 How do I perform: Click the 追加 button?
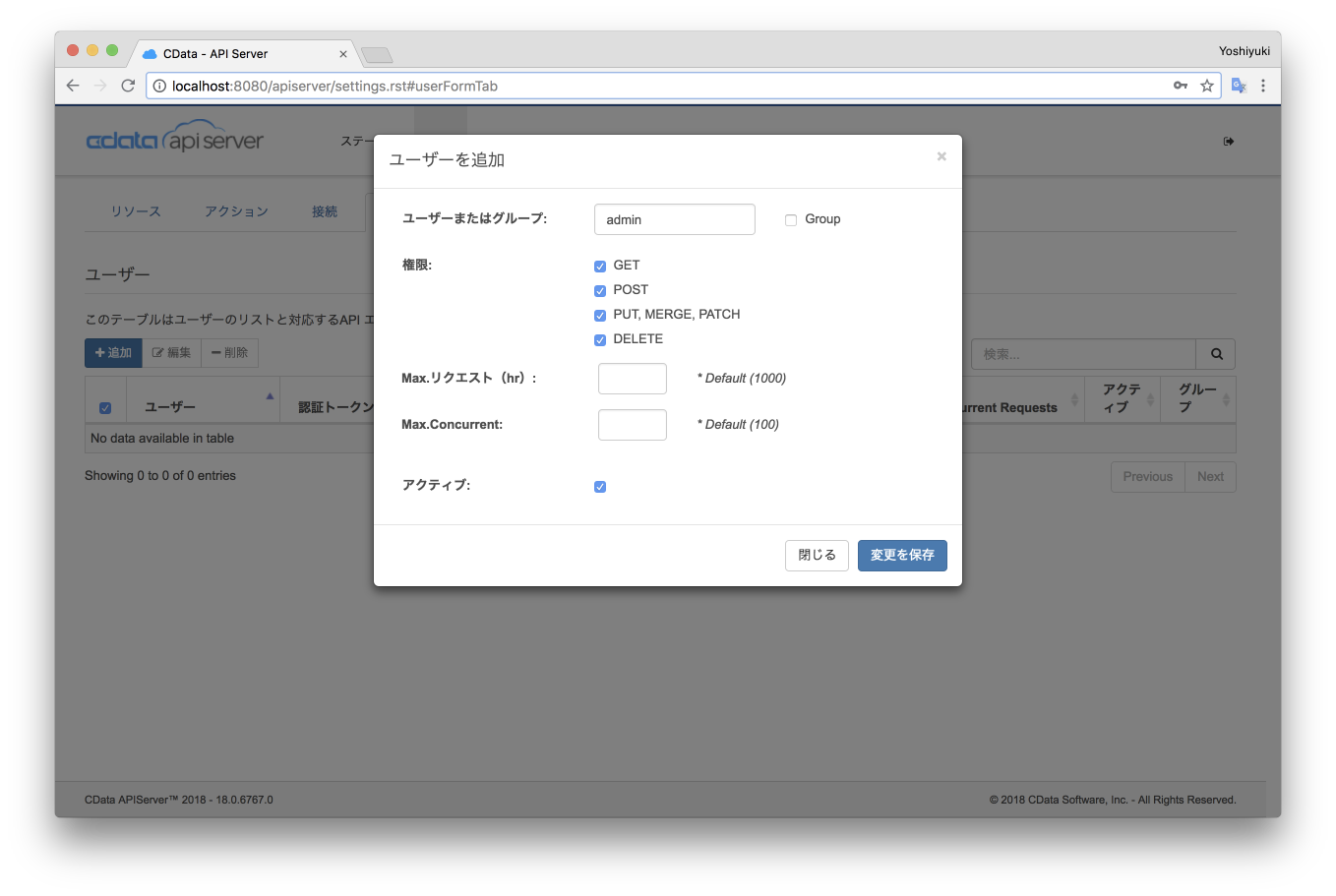tap(113, 353)
